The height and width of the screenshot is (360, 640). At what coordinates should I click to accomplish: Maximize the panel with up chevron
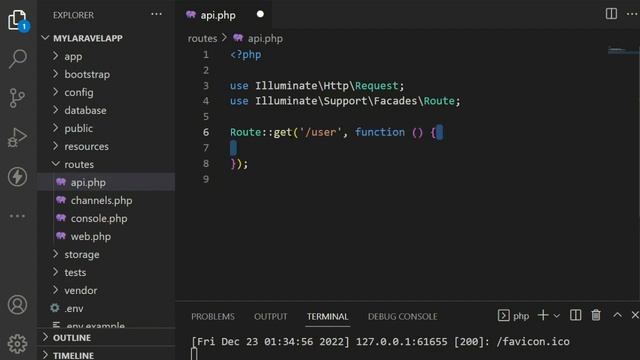618,315
